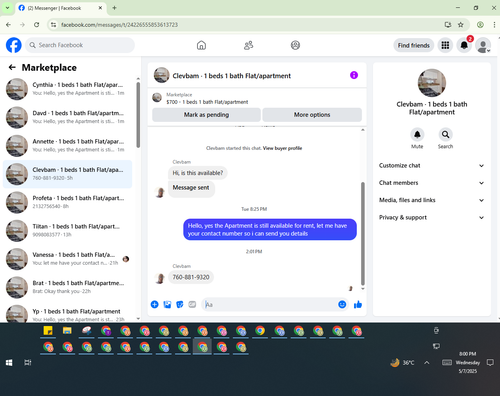This screenshot has width=500, height=396.
Task: Open Cynthia's apartment conversation
Action: tap(67, 89)
